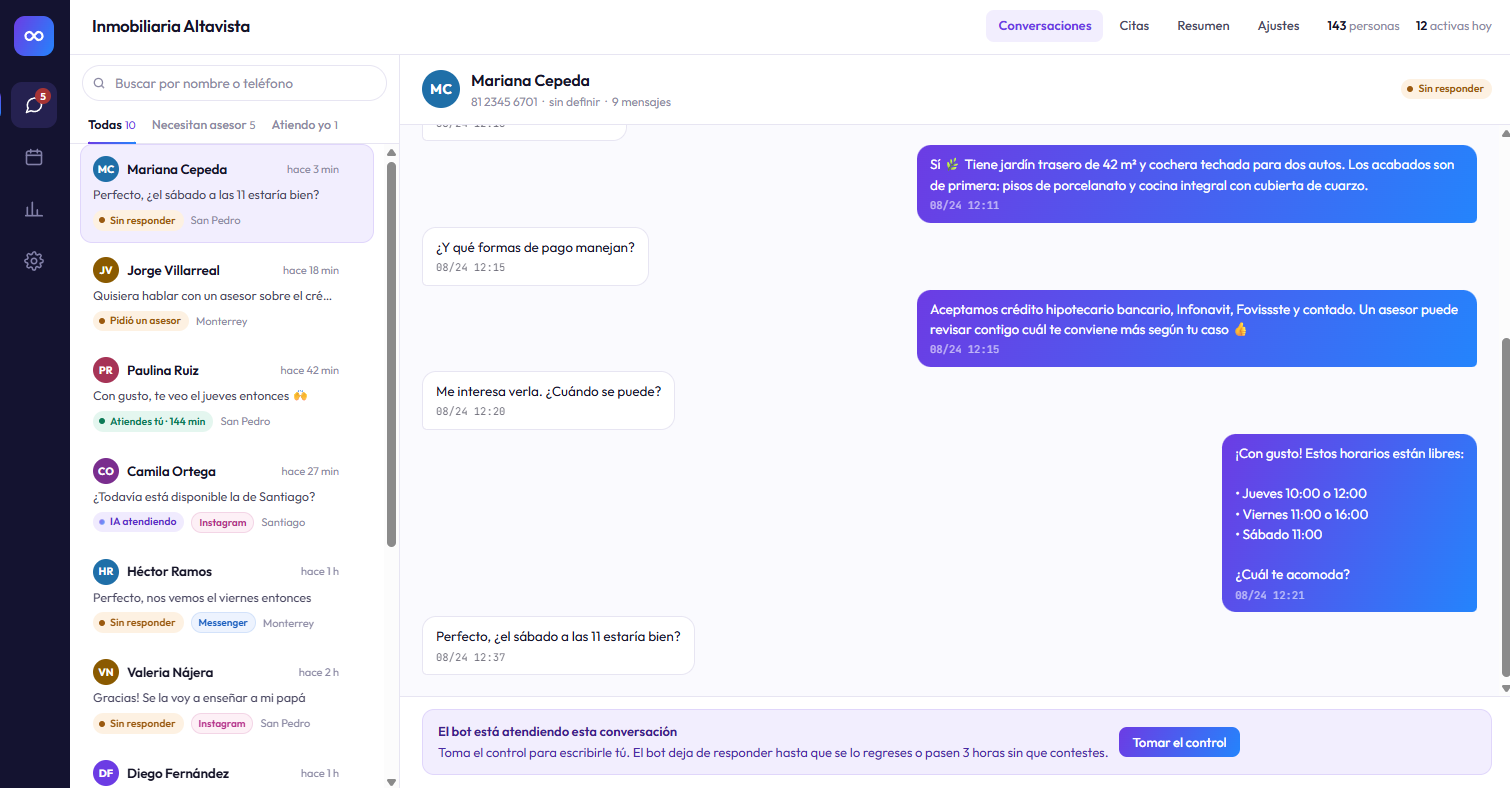Click the conversation list scrollbar
This screenshot has height=788, width=1510.
(x=391, y=354)
